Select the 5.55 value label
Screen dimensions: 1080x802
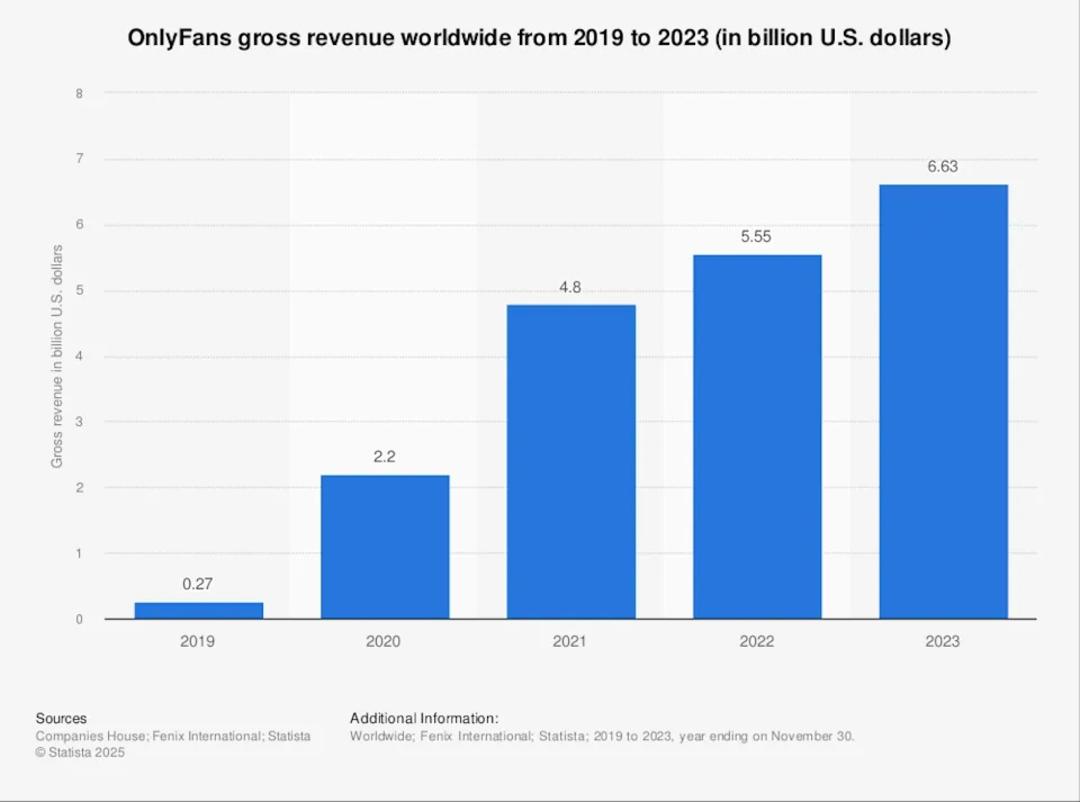coord(756,236)
